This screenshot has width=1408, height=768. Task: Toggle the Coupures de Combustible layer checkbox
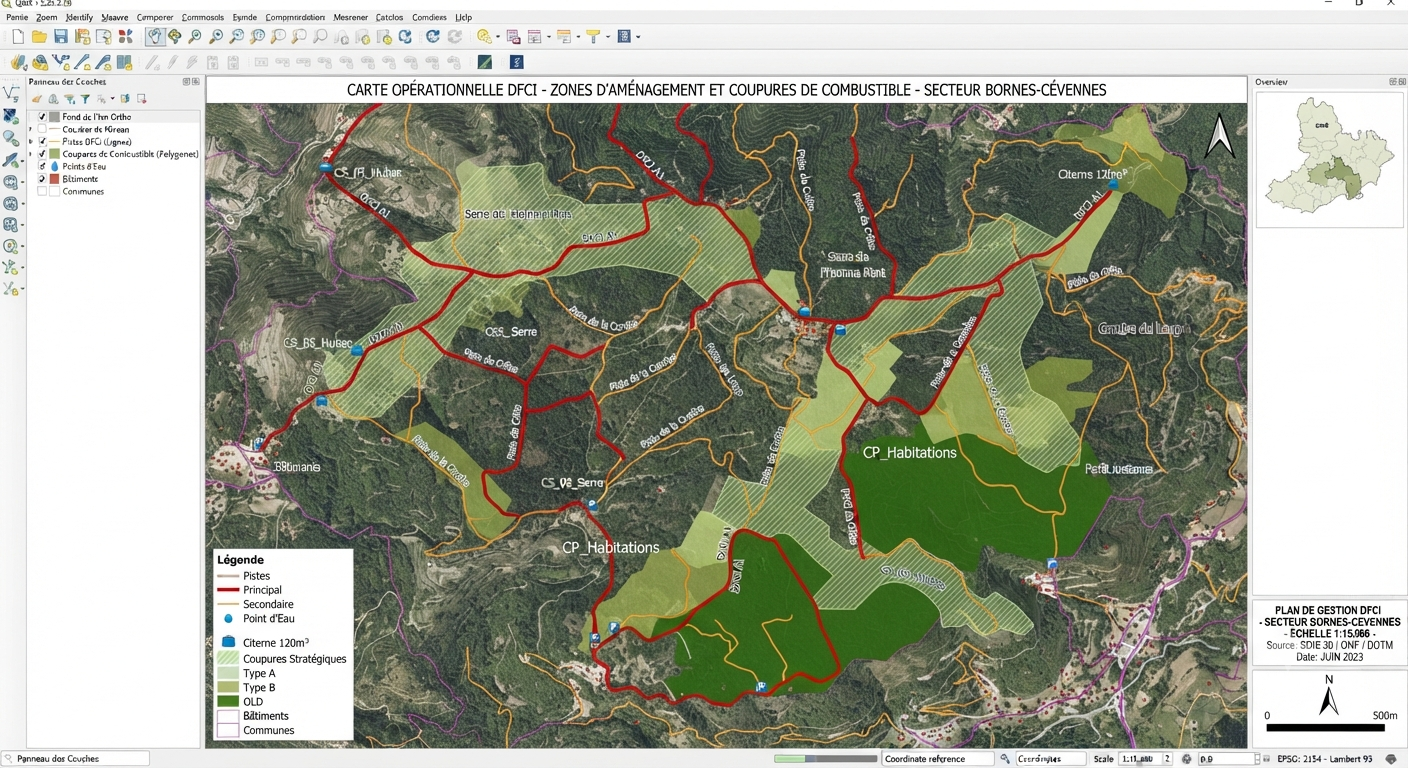tap(42, 154)
